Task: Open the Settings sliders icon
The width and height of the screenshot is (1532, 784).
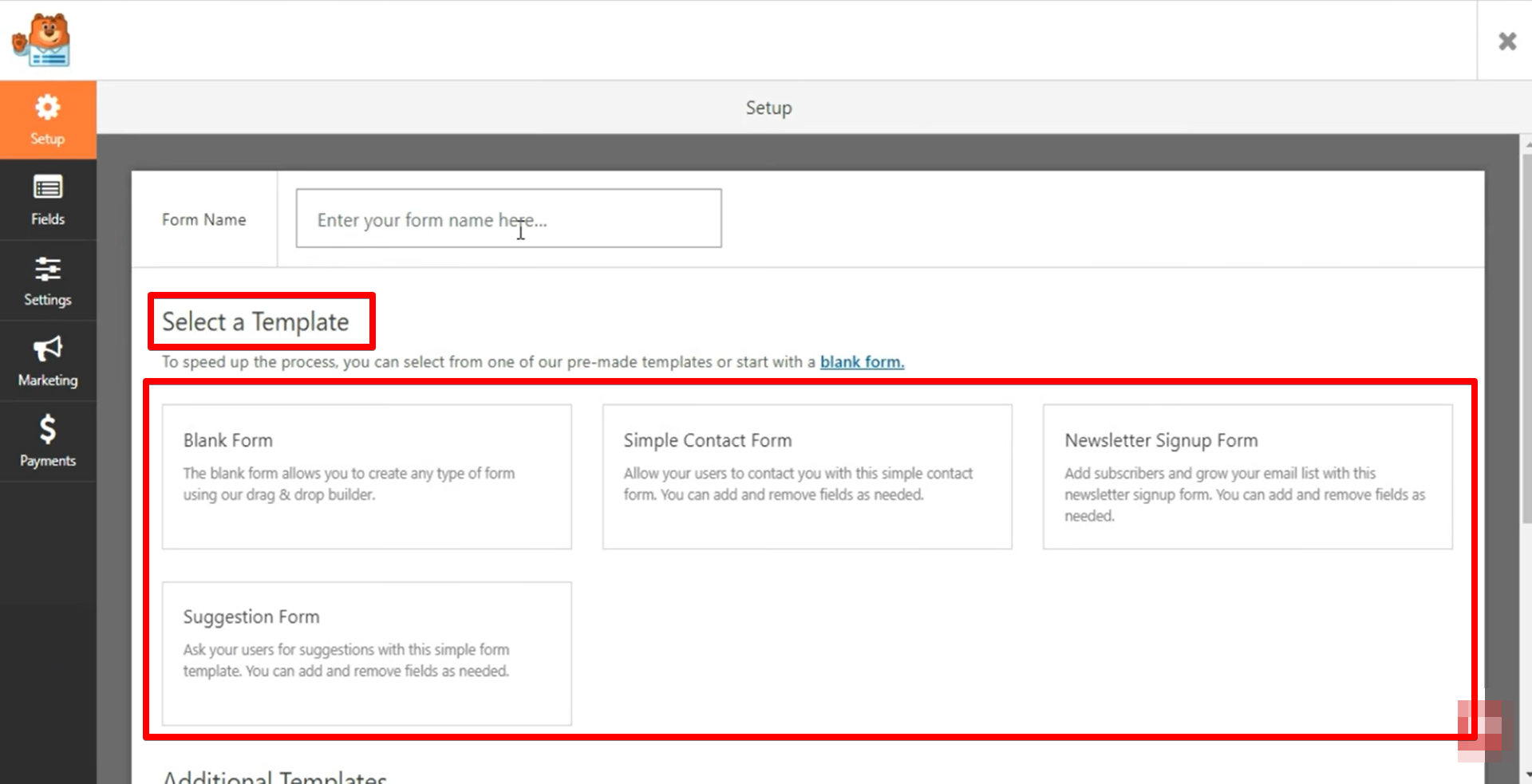Action: [x=48, y=269]
